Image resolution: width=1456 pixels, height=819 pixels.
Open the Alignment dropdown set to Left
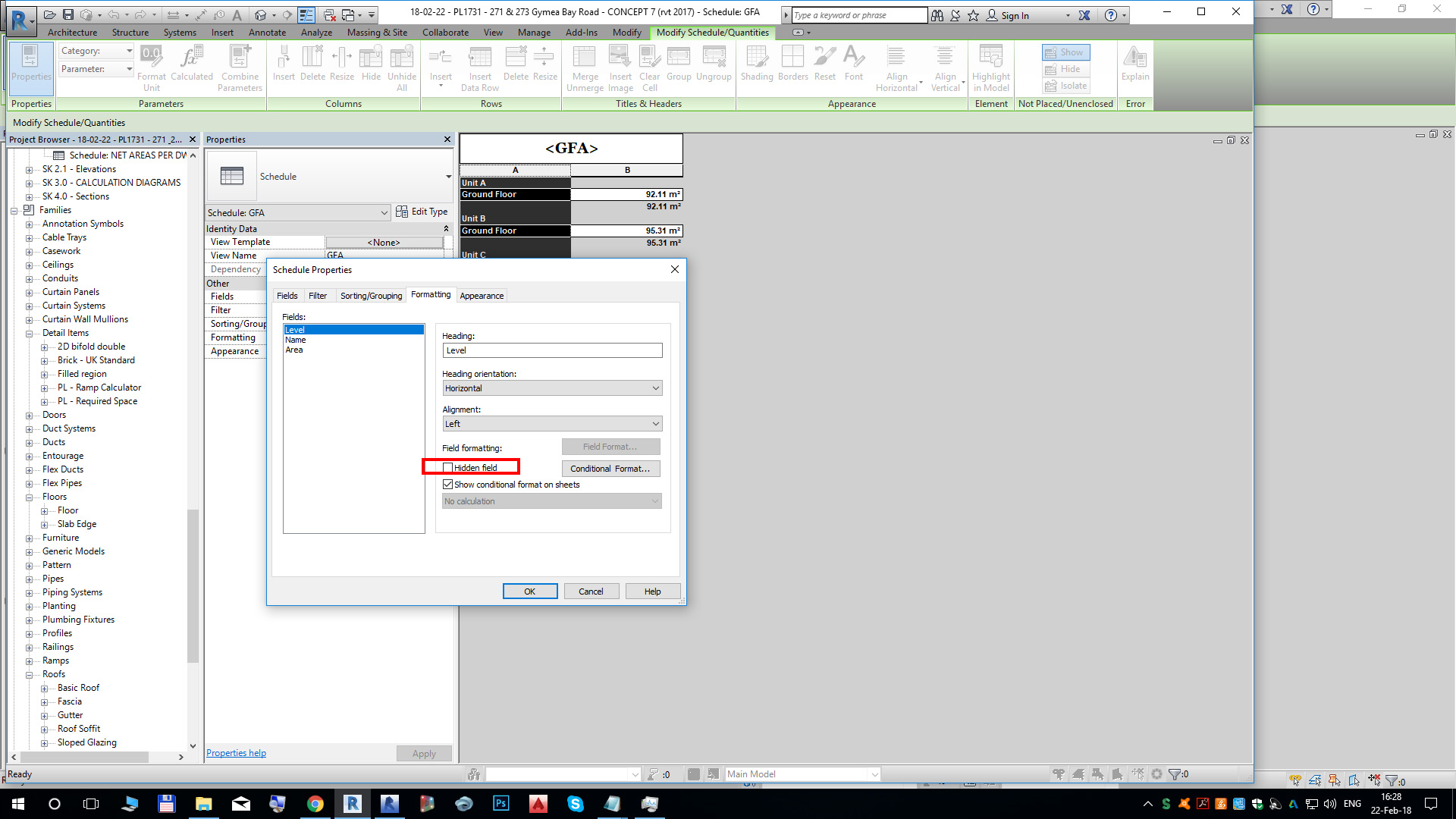coord(552,424)
